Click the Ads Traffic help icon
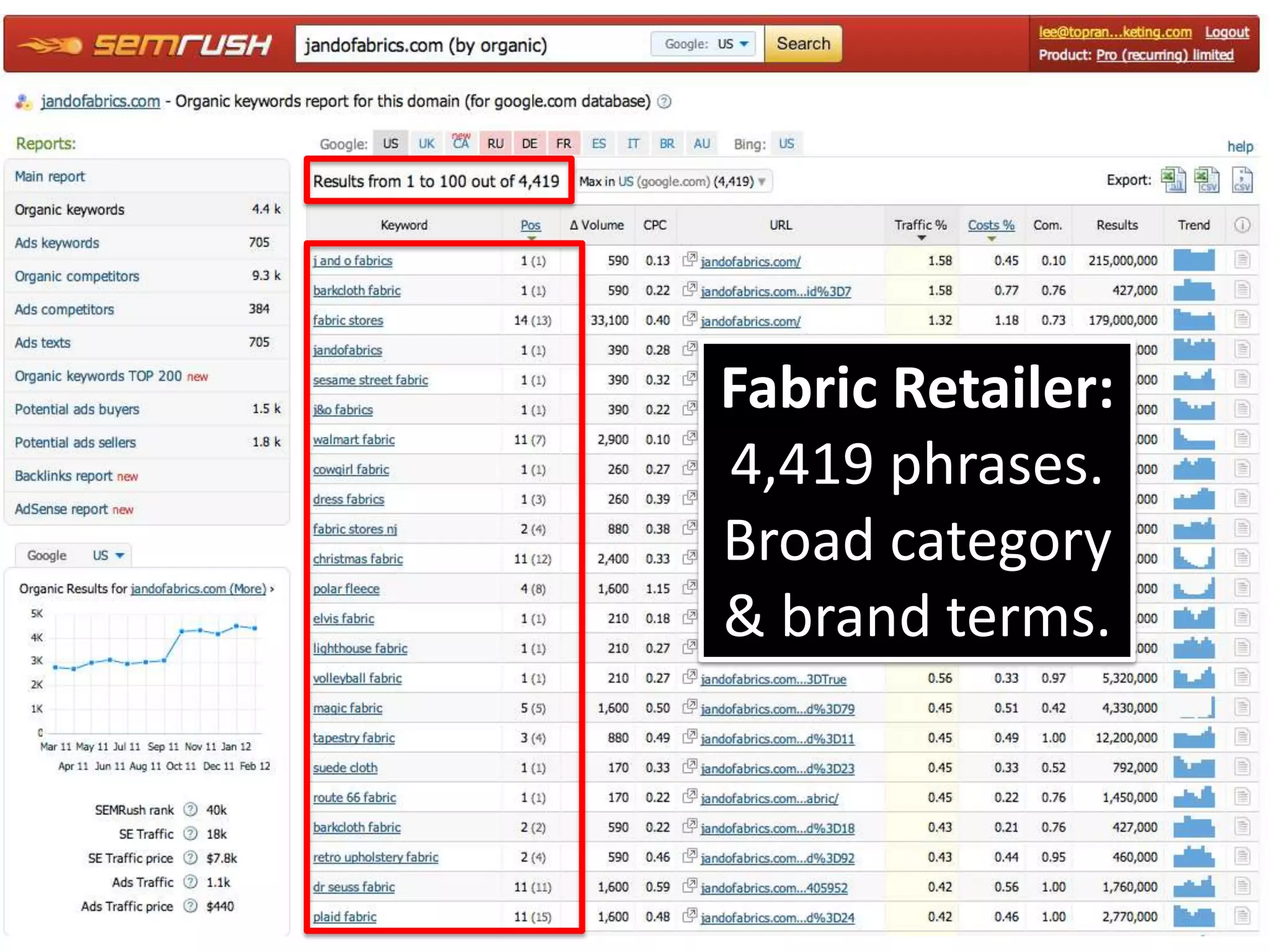Viewport: 1270px width, 952px height. [191, 882]
